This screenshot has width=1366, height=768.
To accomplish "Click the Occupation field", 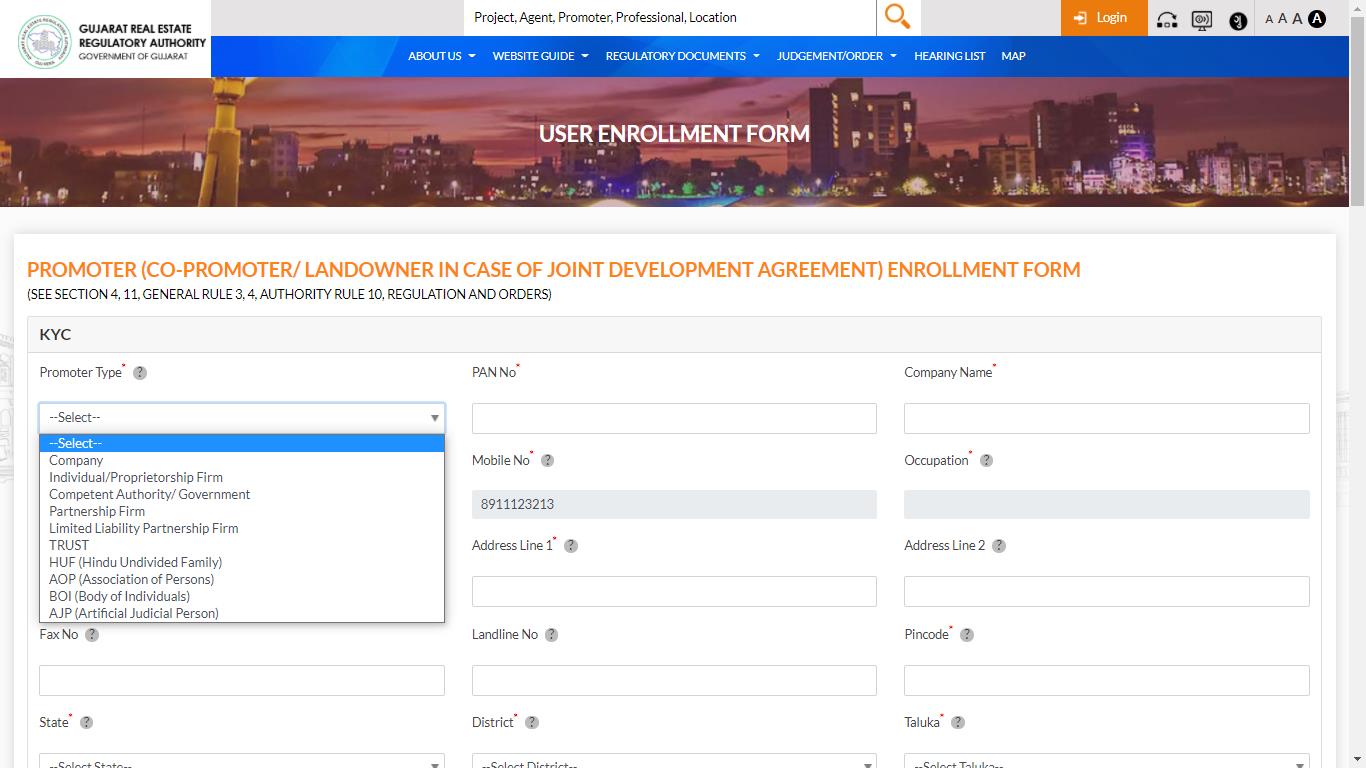I will (x=1107, y=504).
